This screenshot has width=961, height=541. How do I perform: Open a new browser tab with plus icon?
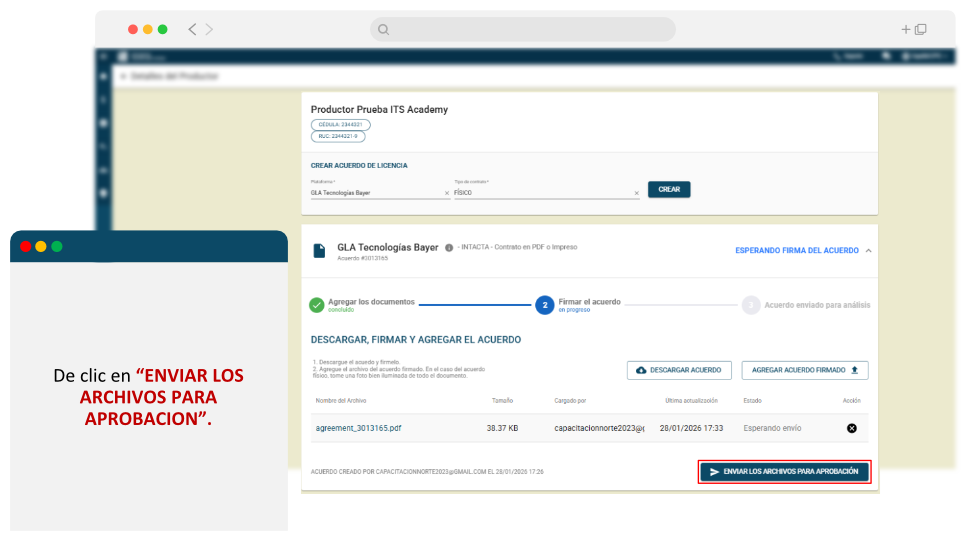(x=905, y=29)
